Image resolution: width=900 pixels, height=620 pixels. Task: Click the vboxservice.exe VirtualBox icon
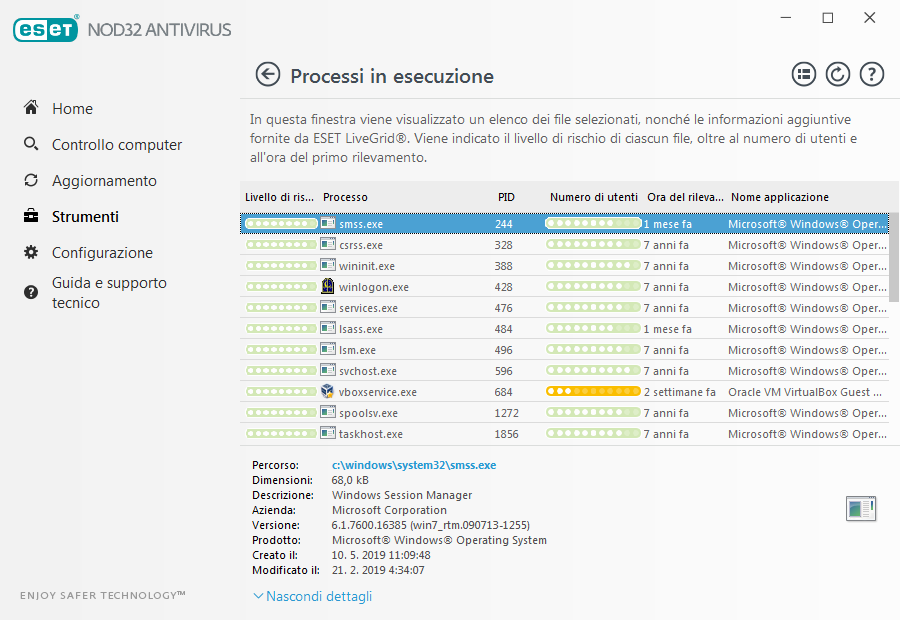328,391
